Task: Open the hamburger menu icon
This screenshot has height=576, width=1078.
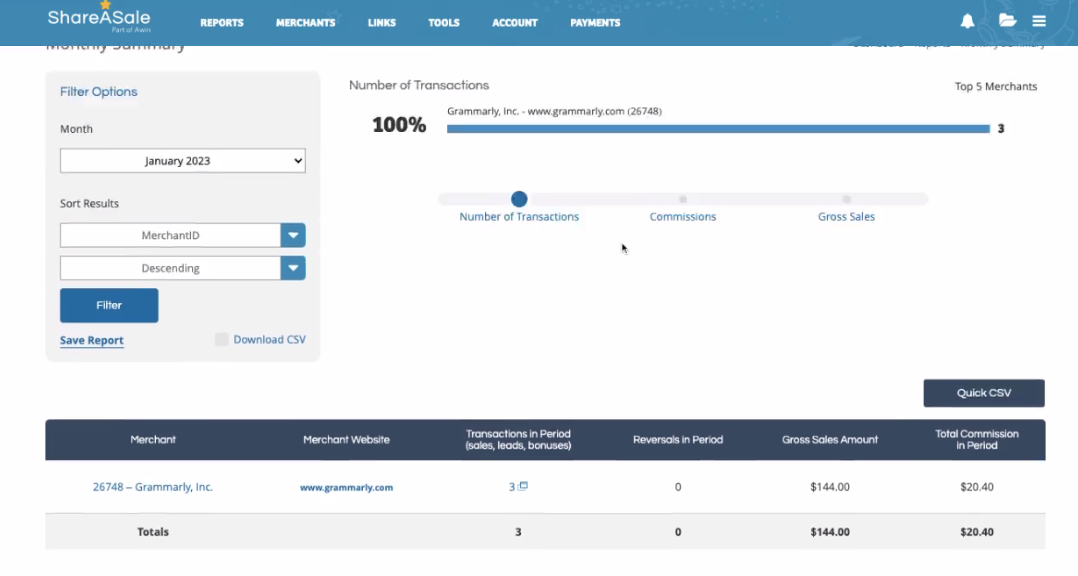Action: tap(1039, 21)
